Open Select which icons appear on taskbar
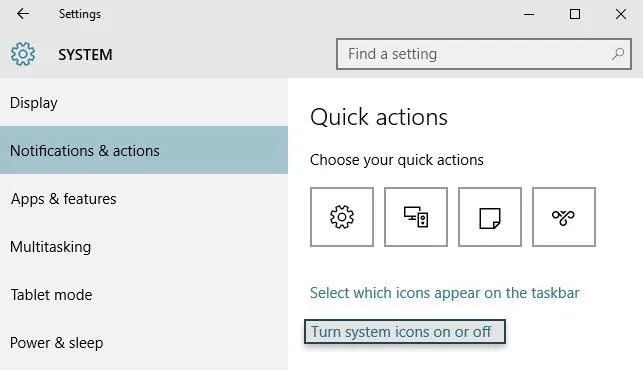The width and height of the screenshot is (643, 370). (445, 293)
